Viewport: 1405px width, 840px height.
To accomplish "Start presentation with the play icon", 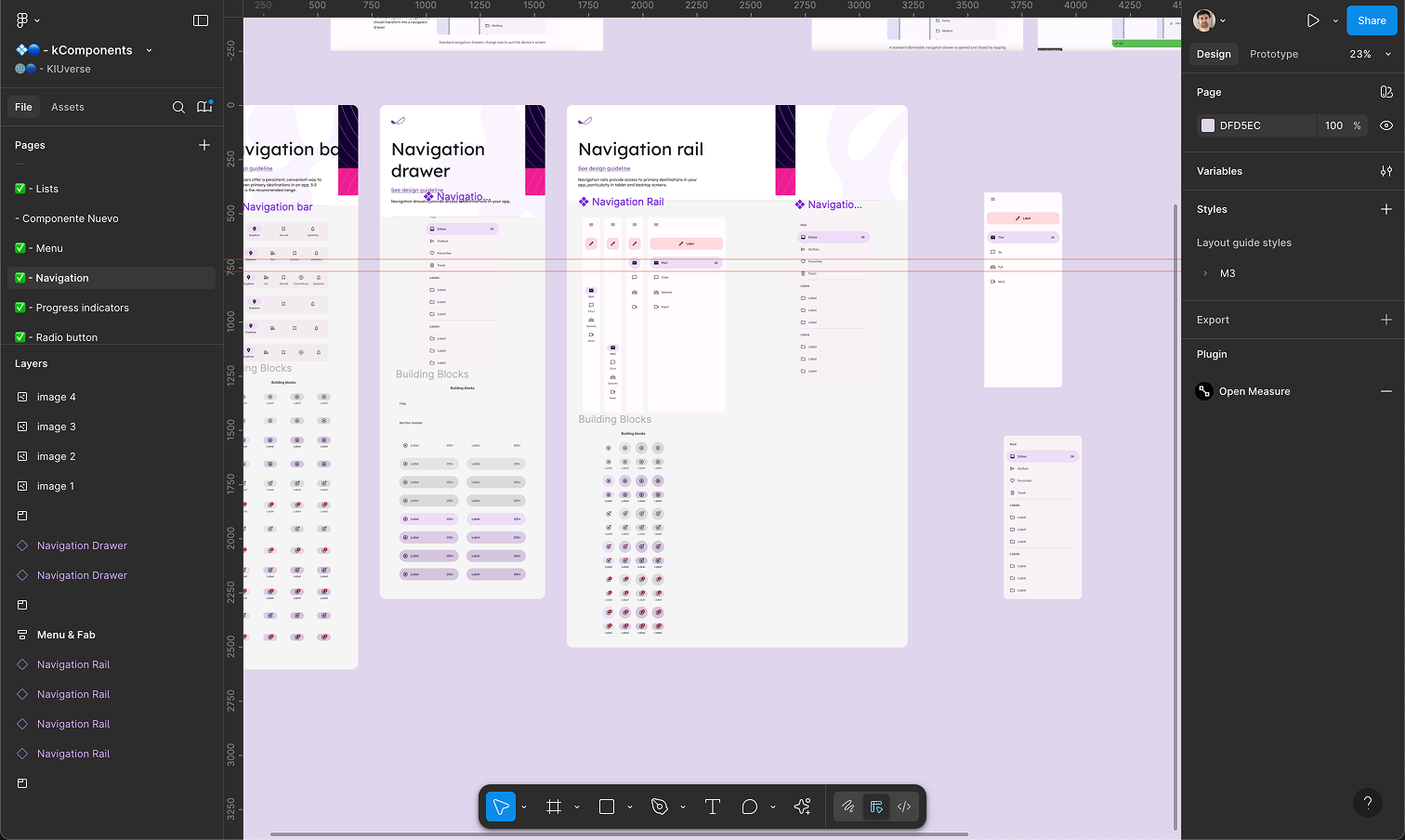I will pos(1313,20).
